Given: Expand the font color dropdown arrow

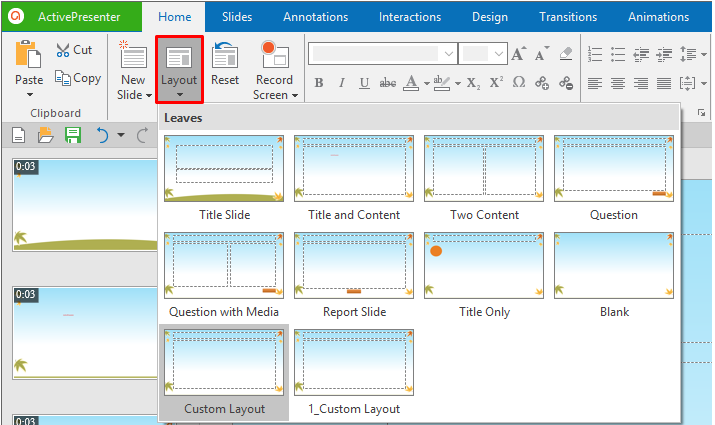Looking at the screenshot, I should [x=427, y=83].
